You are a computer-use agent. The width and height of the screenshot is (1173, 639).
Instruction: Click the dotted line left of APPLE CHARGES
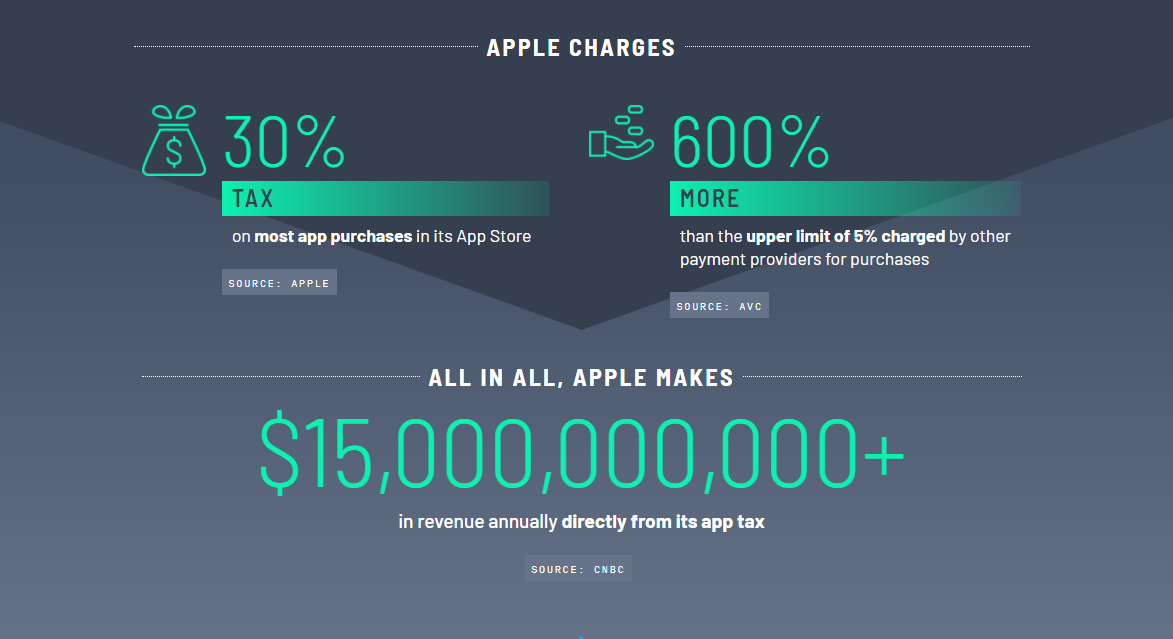pyautogui.click(x=306, y=46)
